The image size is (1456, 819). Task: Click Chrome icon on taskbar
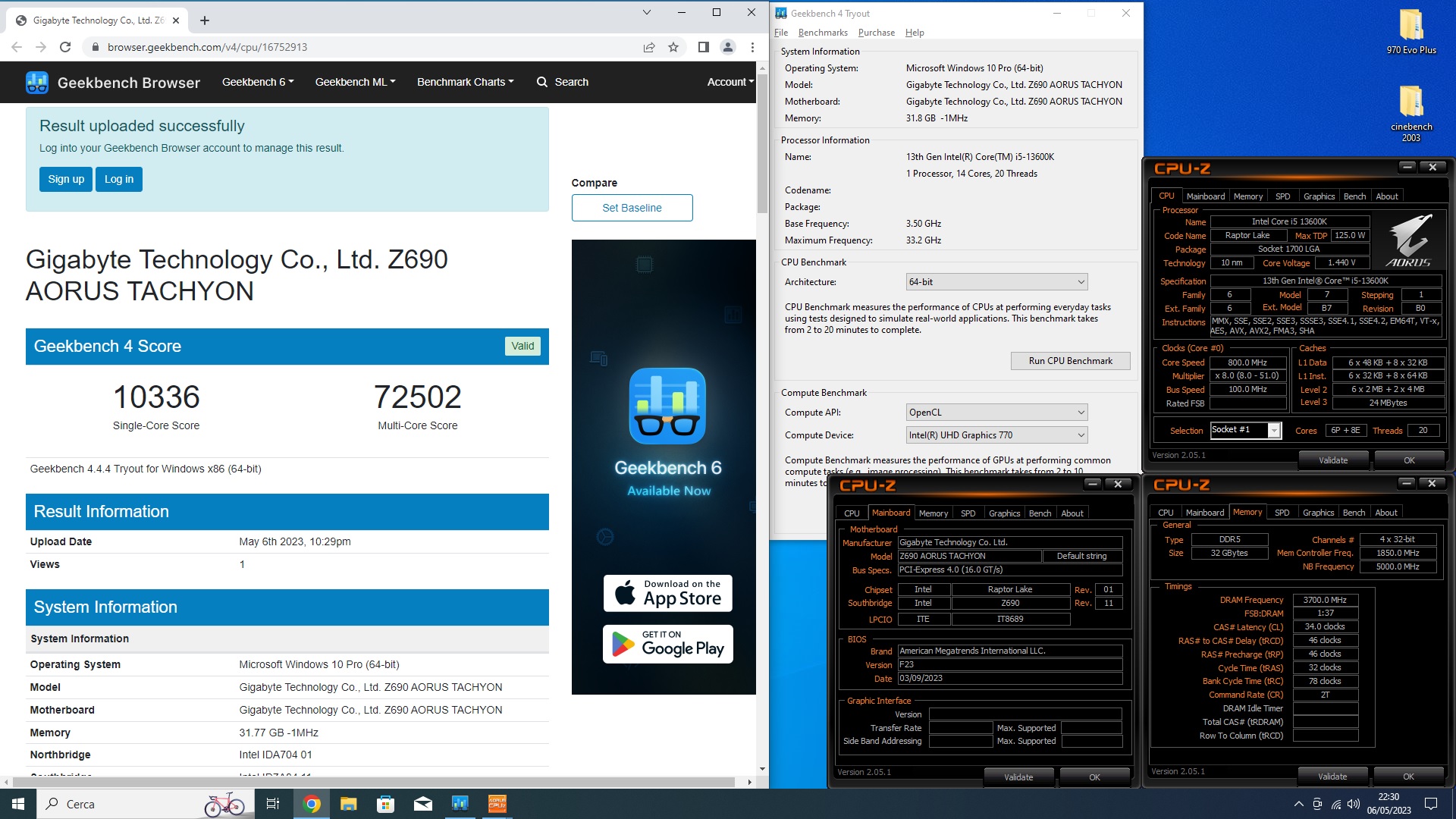(311, 804)
